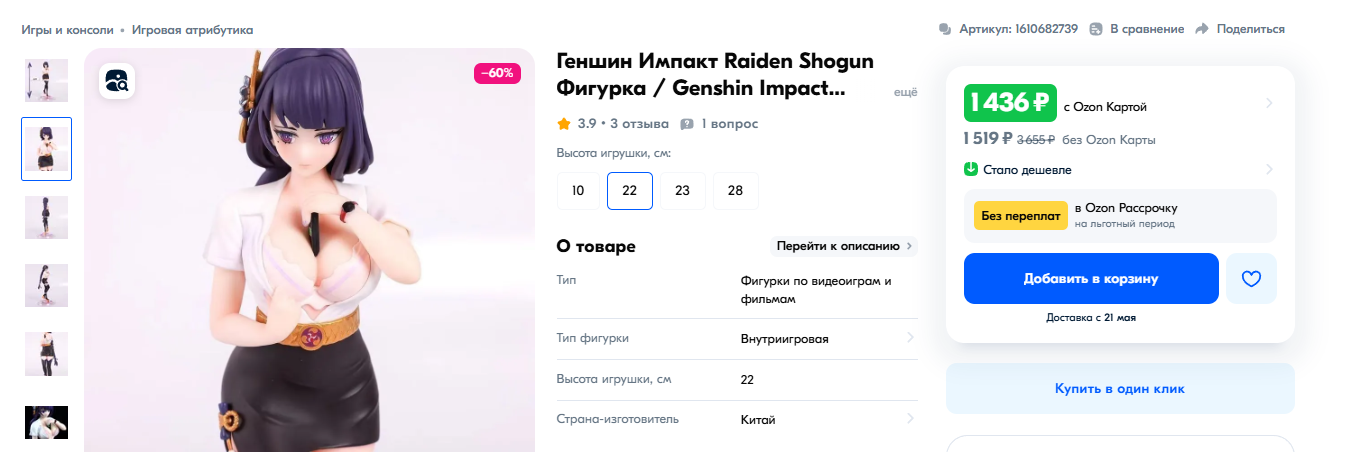Select the fifth thumbnail of figure

coord(46,353)
